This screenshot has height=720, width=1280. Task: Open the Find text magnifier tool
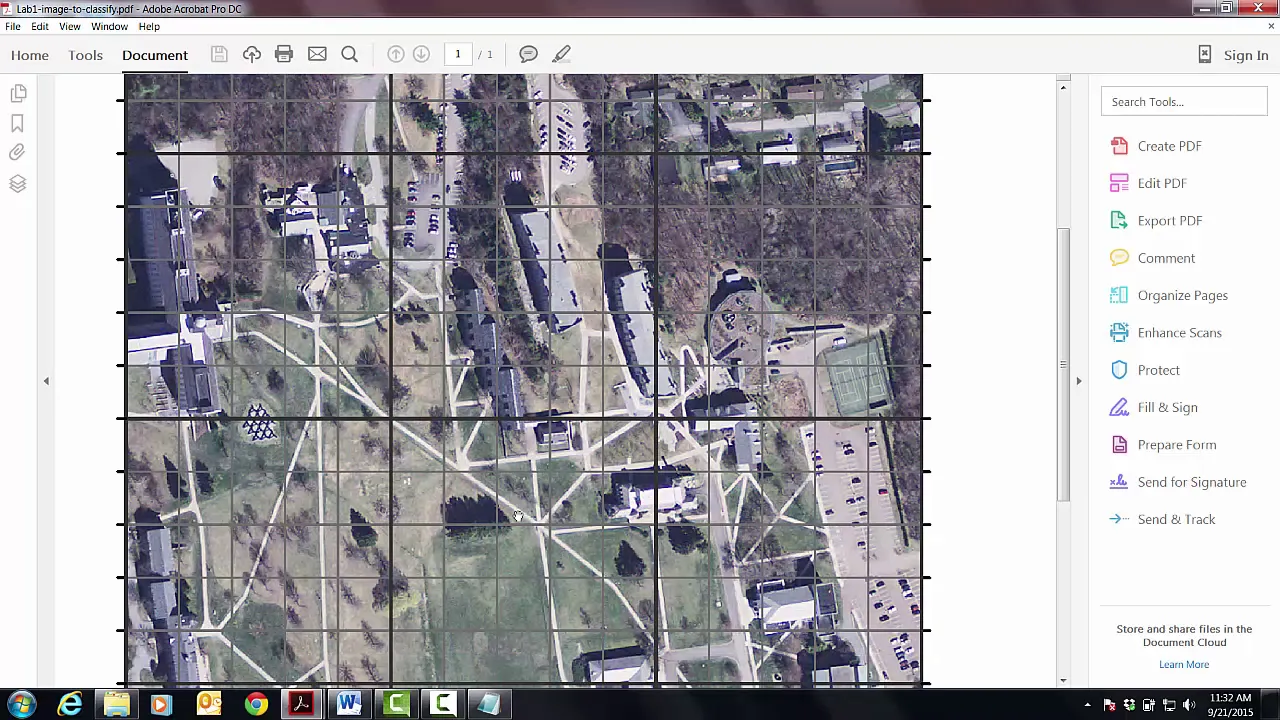[350, 54]
